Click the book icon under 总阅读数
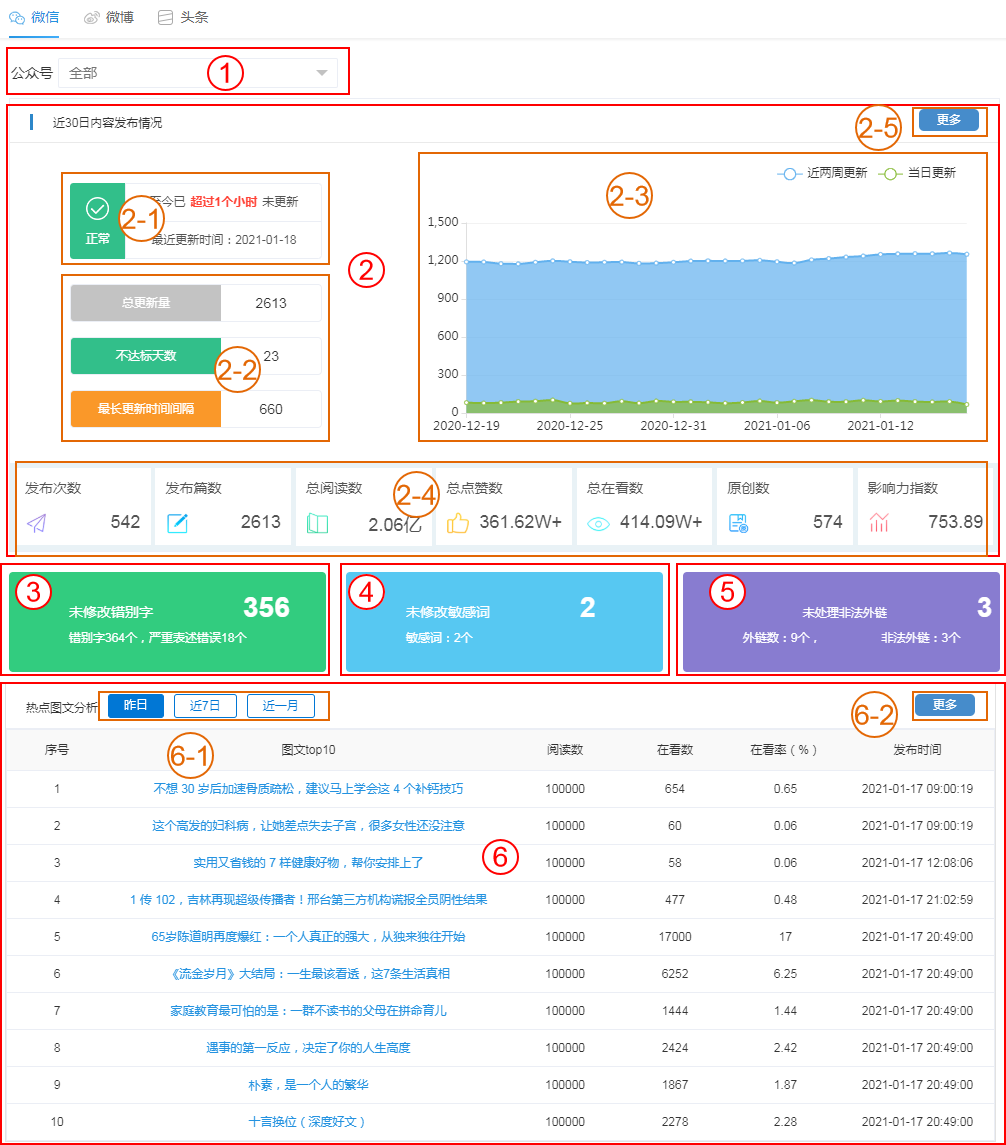 [317, 522]
